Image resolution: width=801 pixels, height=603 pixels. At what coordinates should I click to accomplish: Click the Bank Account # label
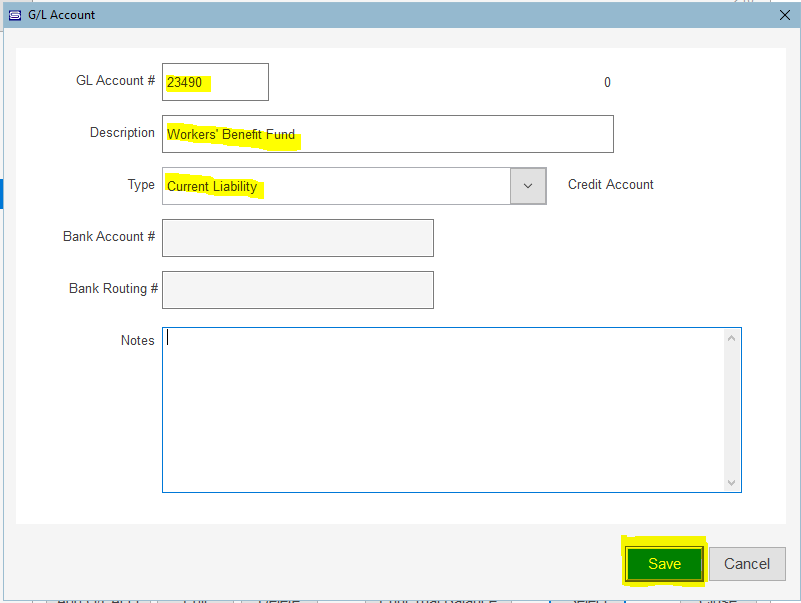[x=109, y=237]
